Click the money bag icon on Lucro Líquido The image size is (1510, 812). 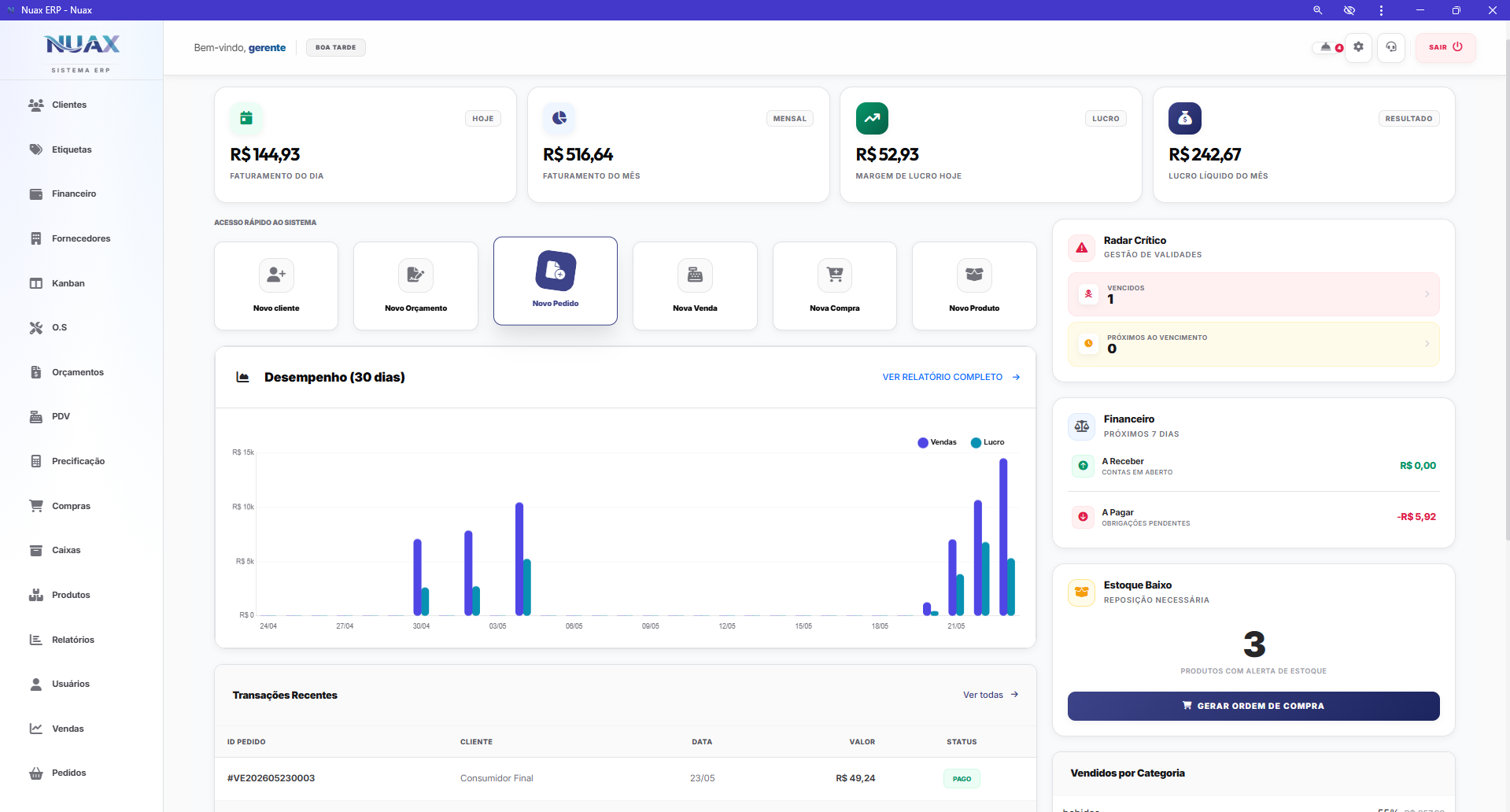[1185, 118]
